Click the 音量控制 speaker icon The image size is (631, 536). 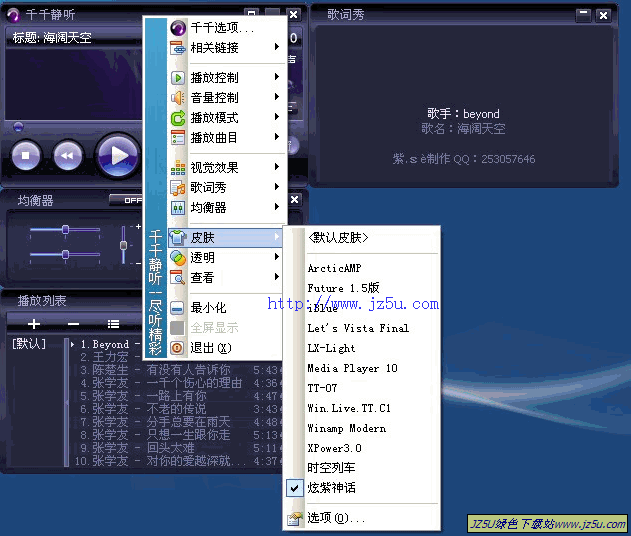pos(177,98)
